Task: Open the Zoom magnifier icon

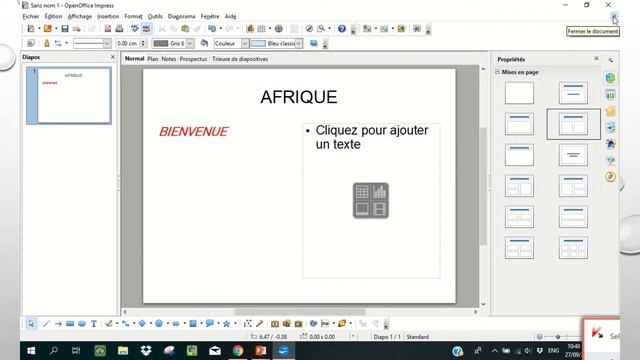Action: [x=321, y=29]
